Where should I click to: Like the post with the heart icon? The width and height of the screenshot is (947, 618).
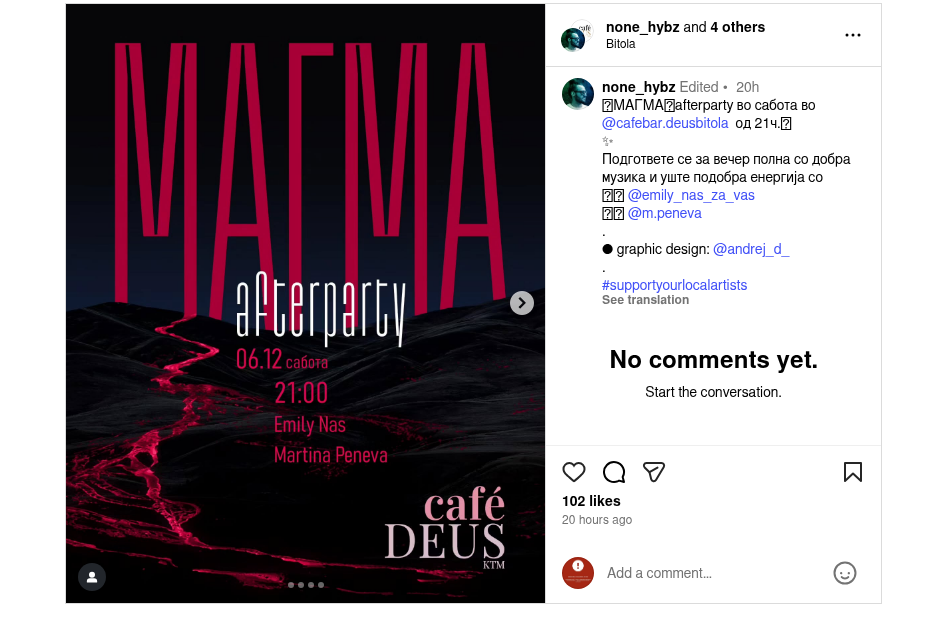(573, 472)
